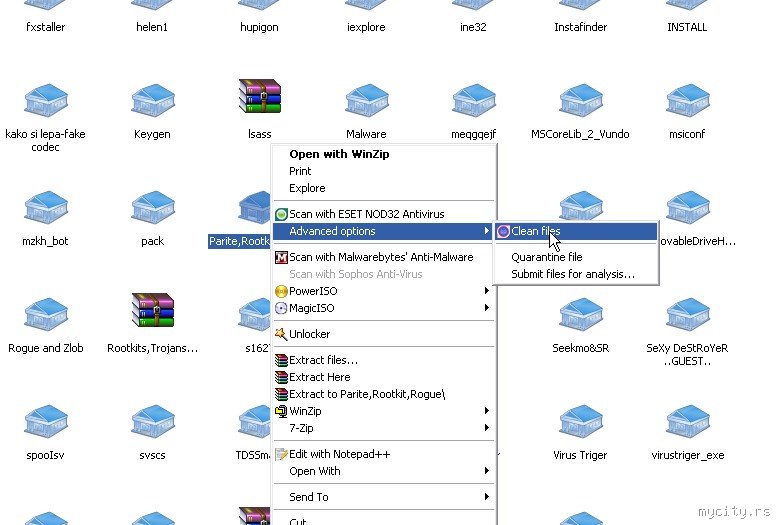Click the Parite,Rootk selected file label

point(239,241)
